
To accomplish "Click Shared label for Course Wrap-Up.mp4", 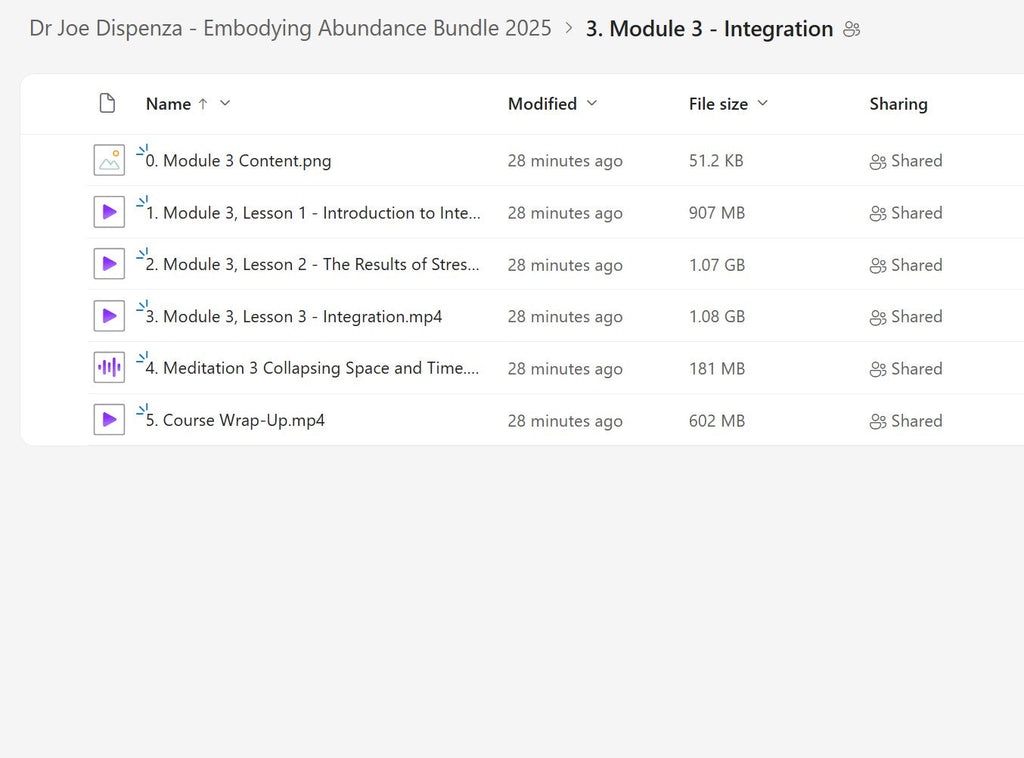I will 917,421.
